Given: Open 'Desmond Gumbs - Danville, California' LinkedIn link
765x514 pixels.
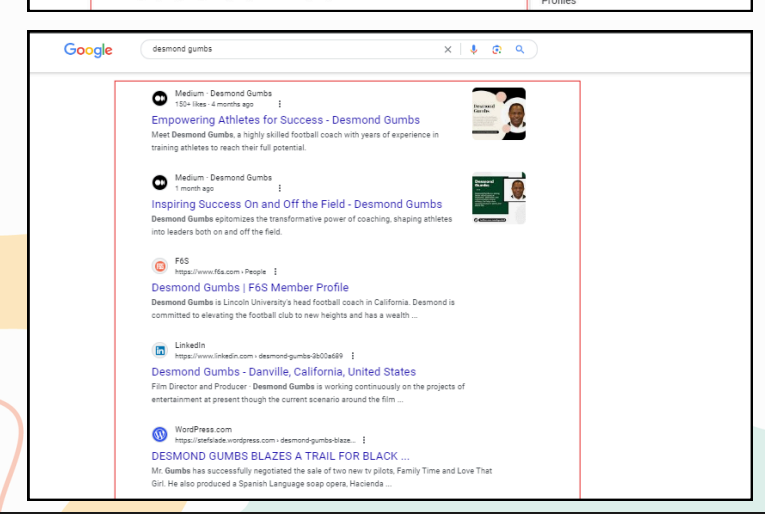Looking at the screenshot, I should click(x=283, y=372).
